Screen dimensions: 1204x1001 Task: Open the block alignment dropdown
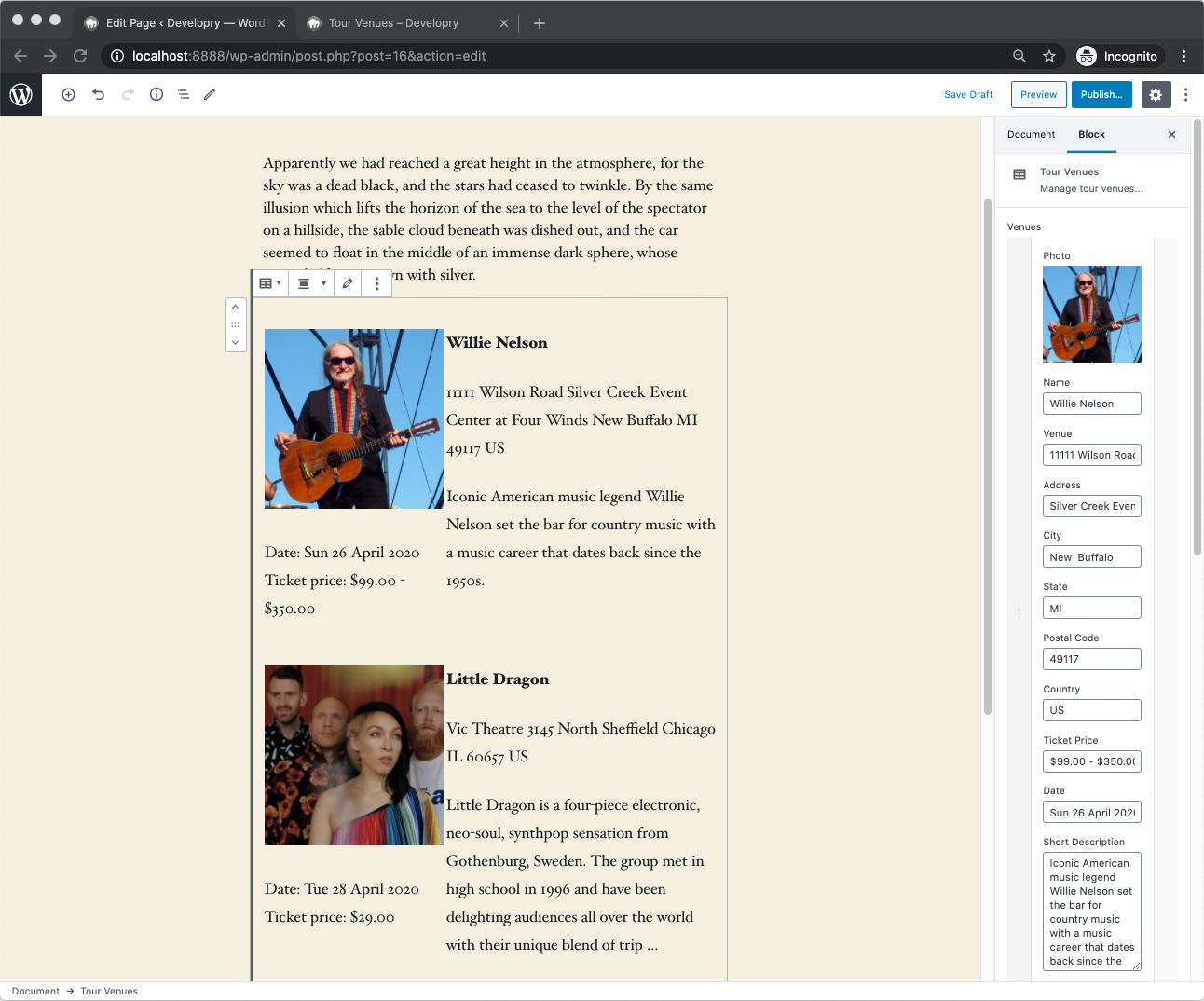(x=310, y=283)
